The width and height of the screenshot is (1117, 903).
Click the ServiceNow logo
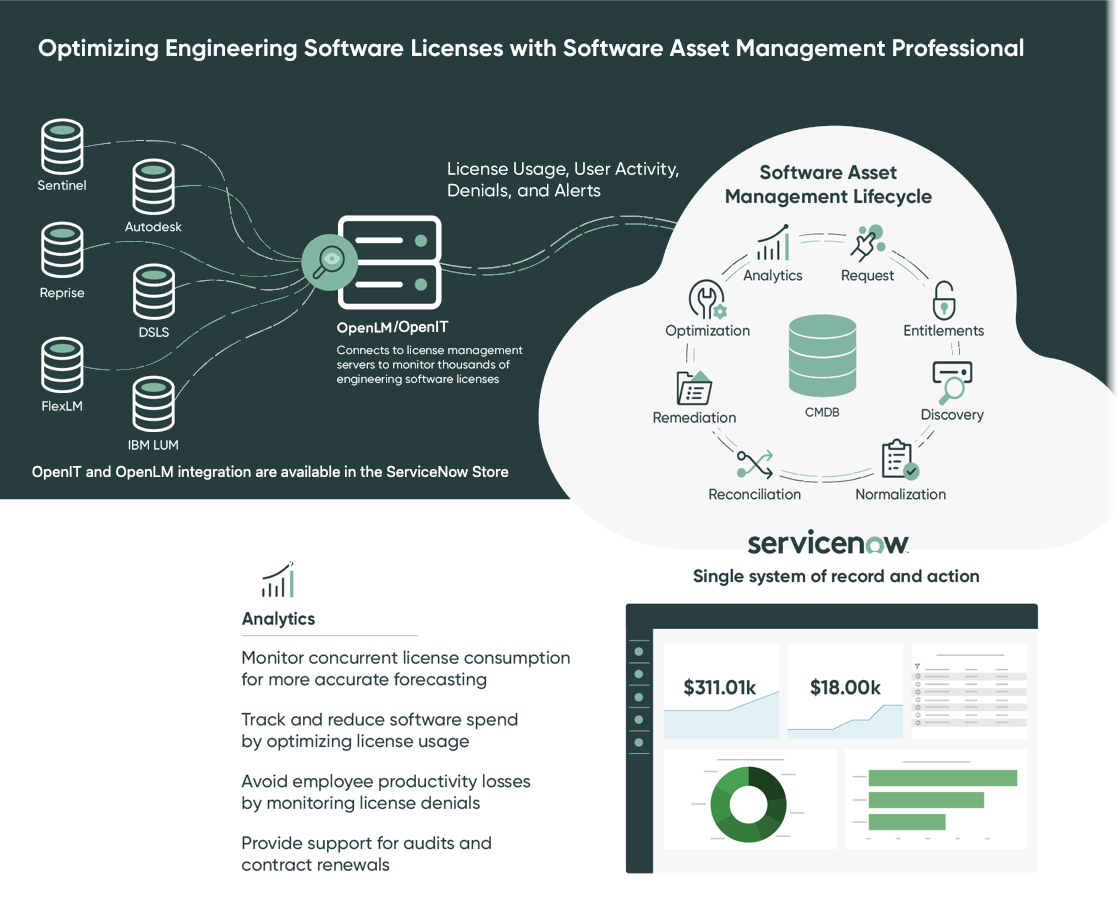click(x=828, y=543)
